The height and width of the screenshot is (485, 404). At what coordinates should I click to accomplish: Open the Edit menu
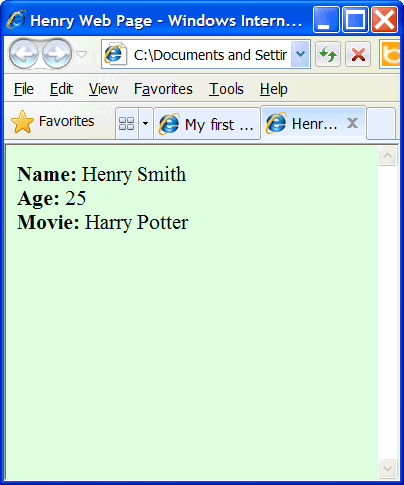coord(61,89)
